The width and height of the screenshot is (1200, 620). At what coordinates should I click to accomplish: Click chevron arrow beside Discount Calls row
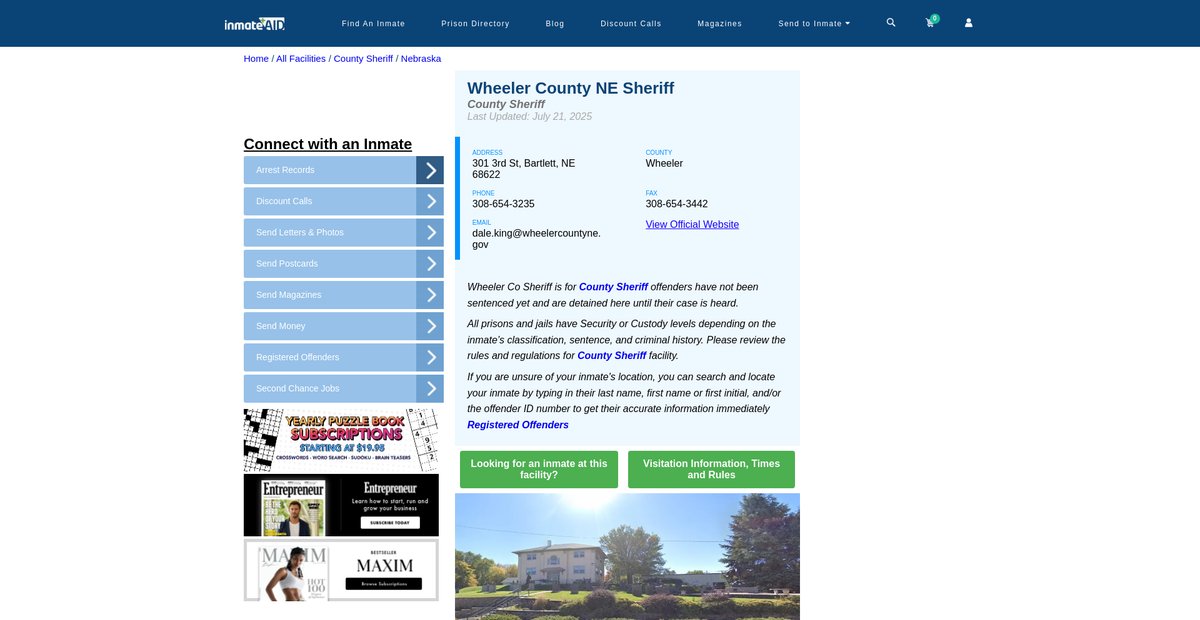[430, 201]
